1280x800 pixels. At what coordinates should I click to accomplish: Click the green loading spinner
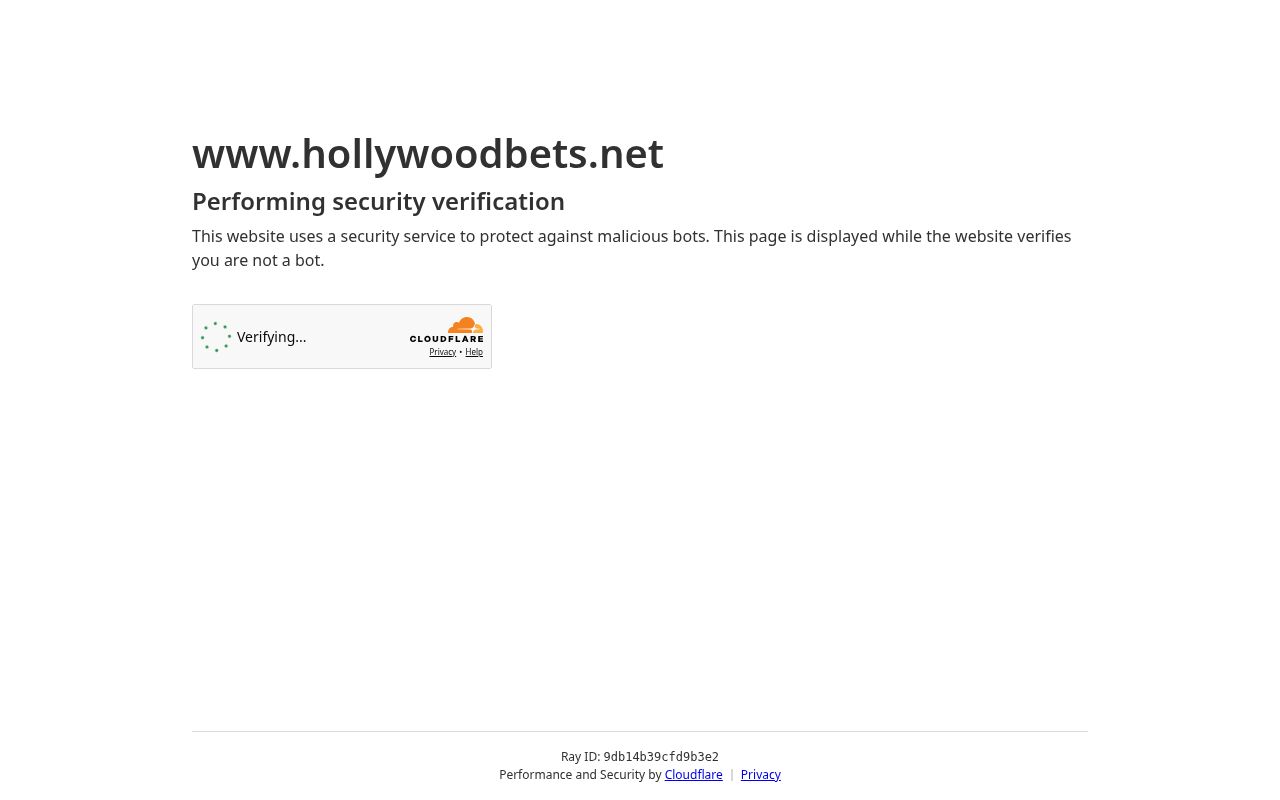coord(216,337)
